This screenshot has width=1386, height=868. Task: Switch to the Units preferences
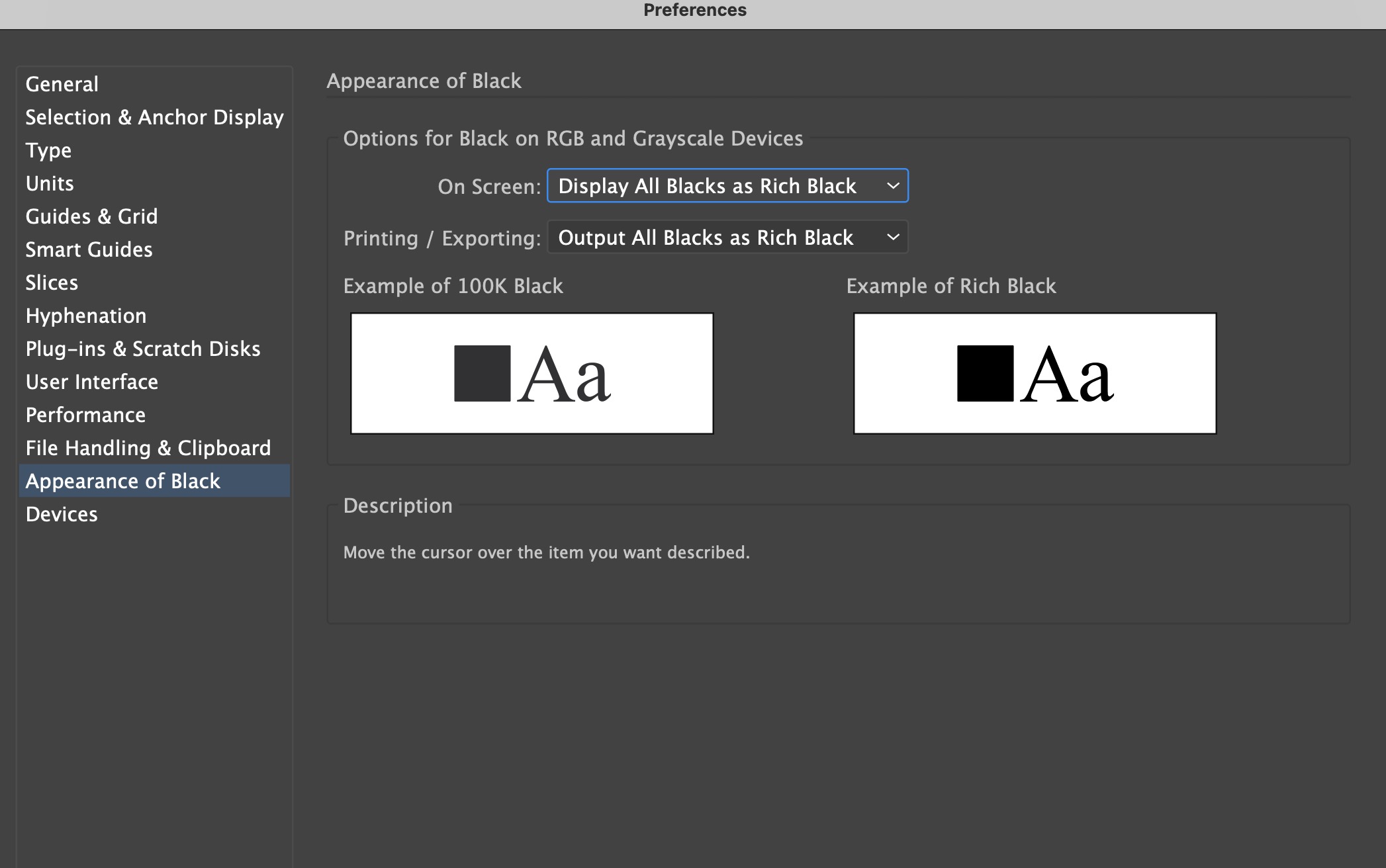tap(50, 183)
